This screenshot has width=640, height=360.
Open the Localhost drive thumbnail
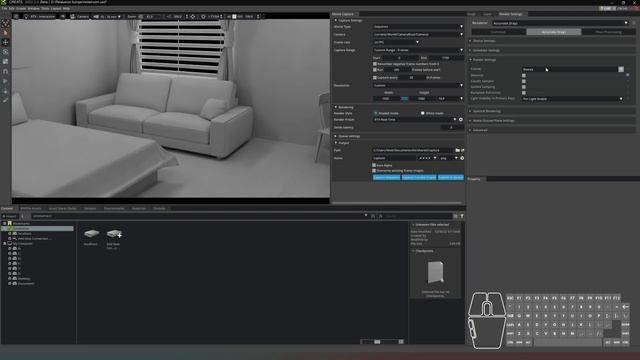(91, 234)
